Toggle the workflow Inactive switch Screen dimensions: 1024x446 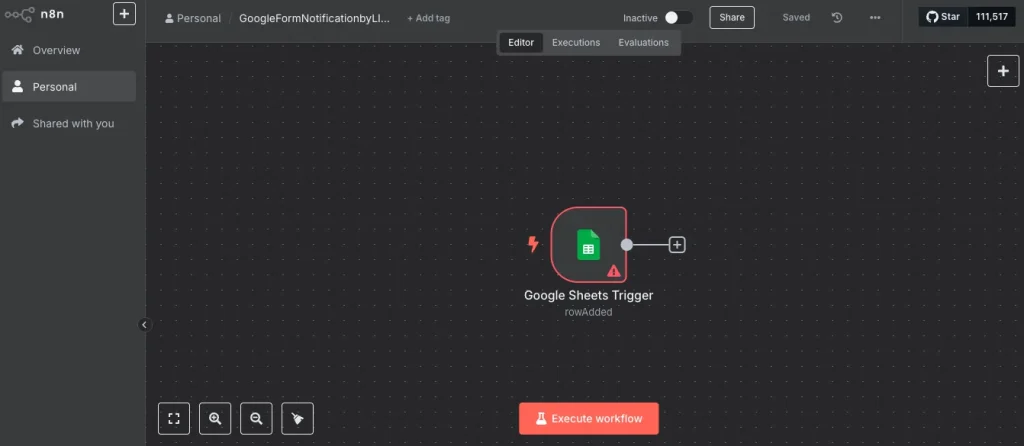677,18
